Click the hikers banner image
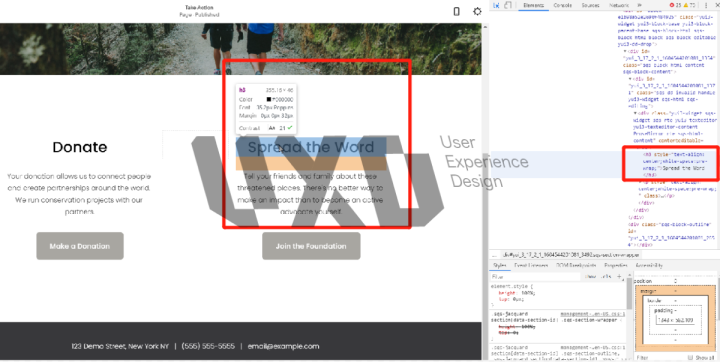Image resolution: width=720 pixels, height=362 pixels. coord(241,49)
